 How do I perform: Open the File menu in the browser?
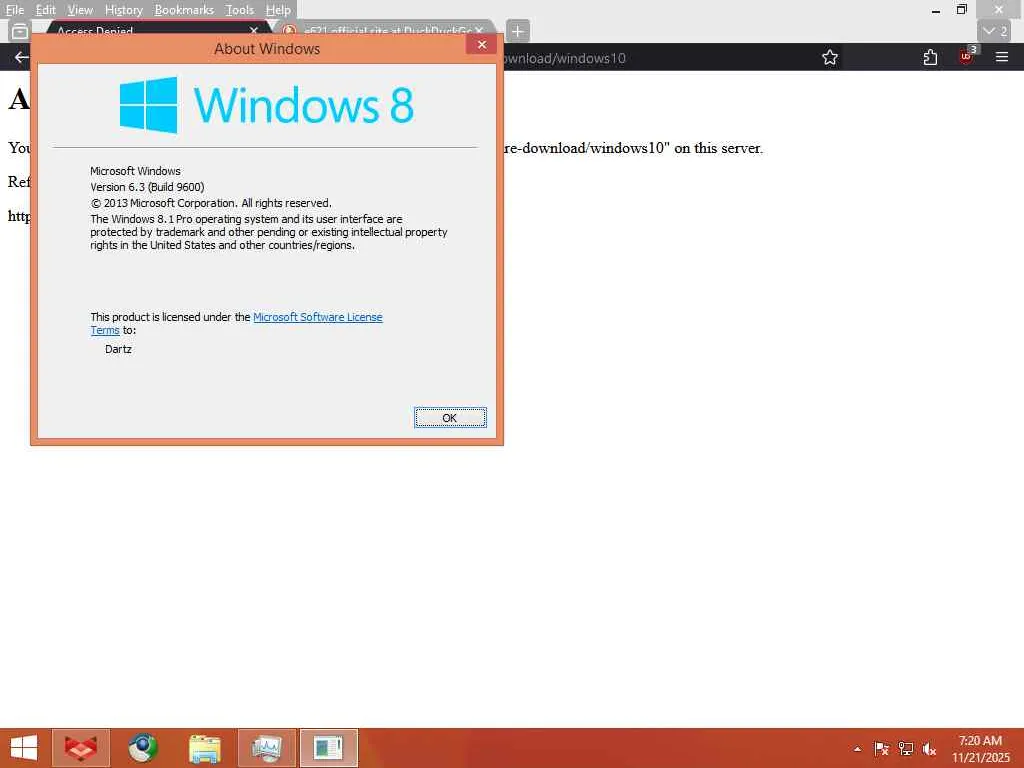pyautogui.click(x=14, y=10)
